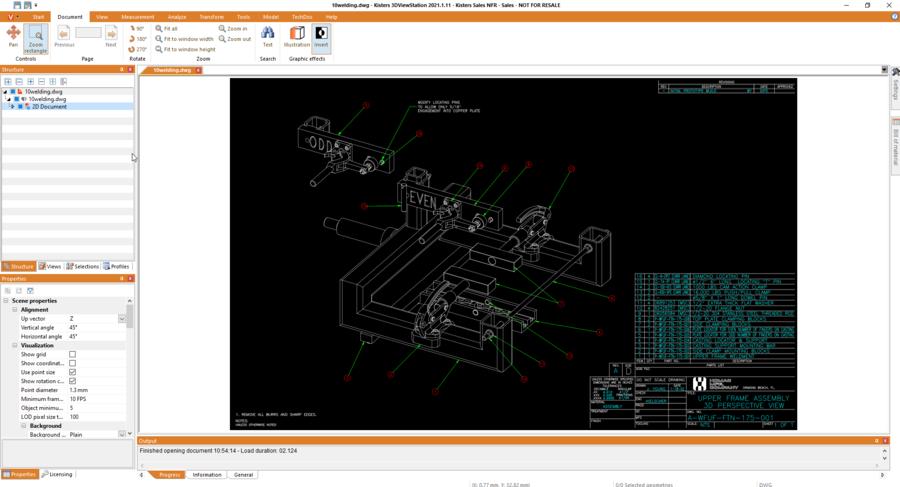Close the 10welding.dwg document tab
The image size is (900, 487).
[x=198, y=70]
